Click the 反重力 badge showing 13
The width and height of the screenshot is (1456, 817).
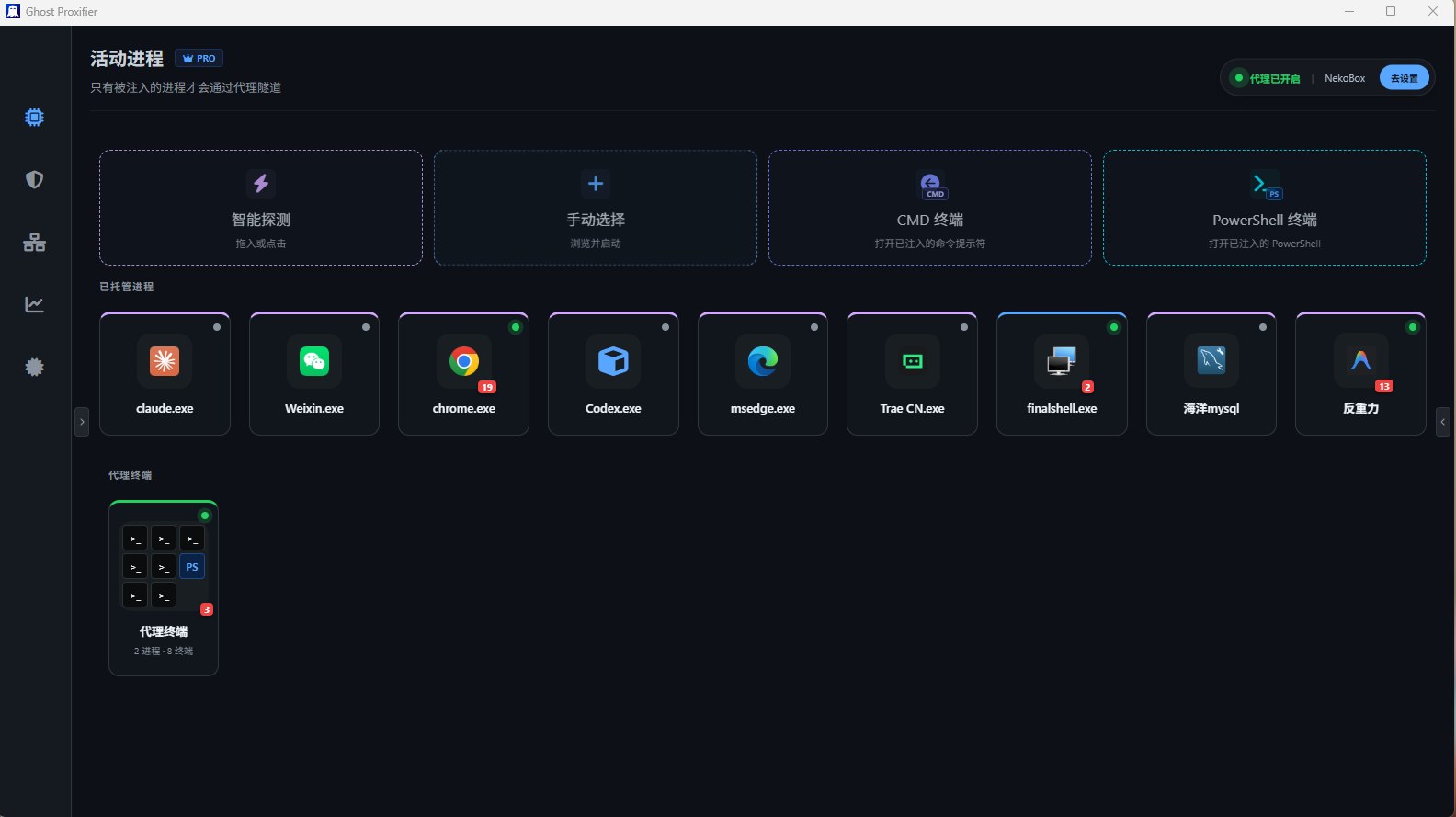(x=1384, y=386)
